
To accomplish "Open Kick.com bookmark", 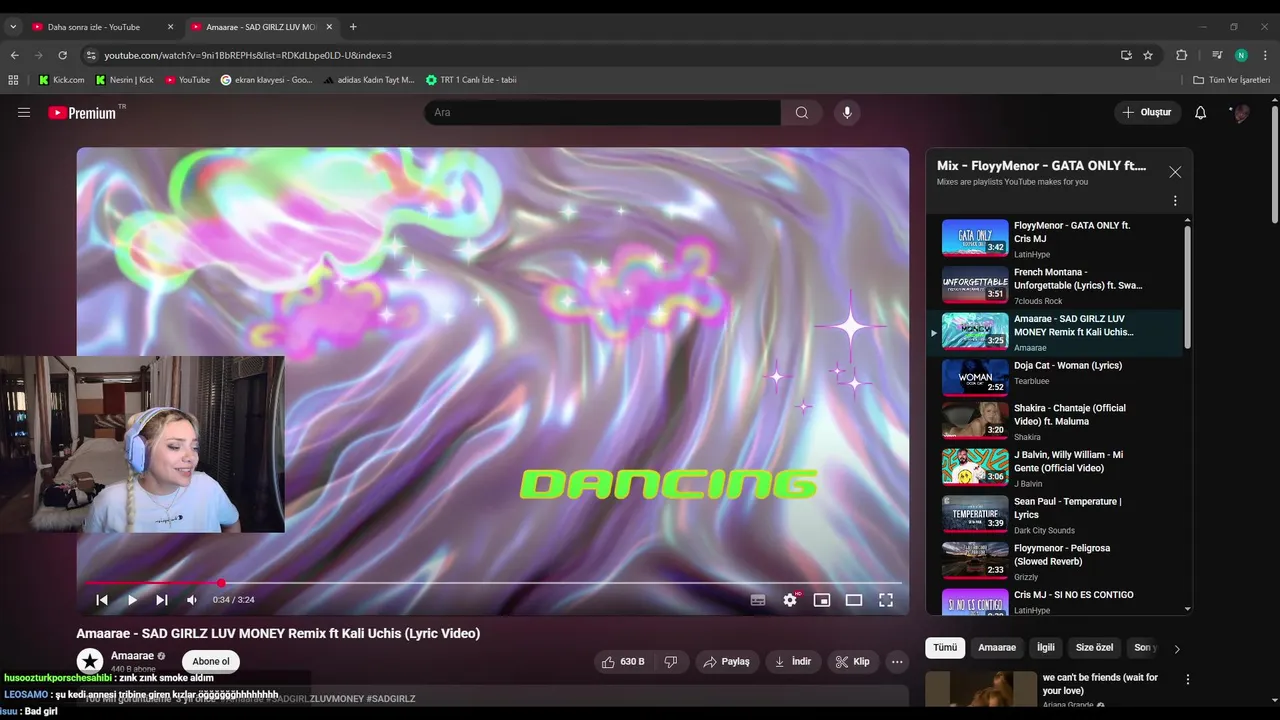I will tap(62, 80).
